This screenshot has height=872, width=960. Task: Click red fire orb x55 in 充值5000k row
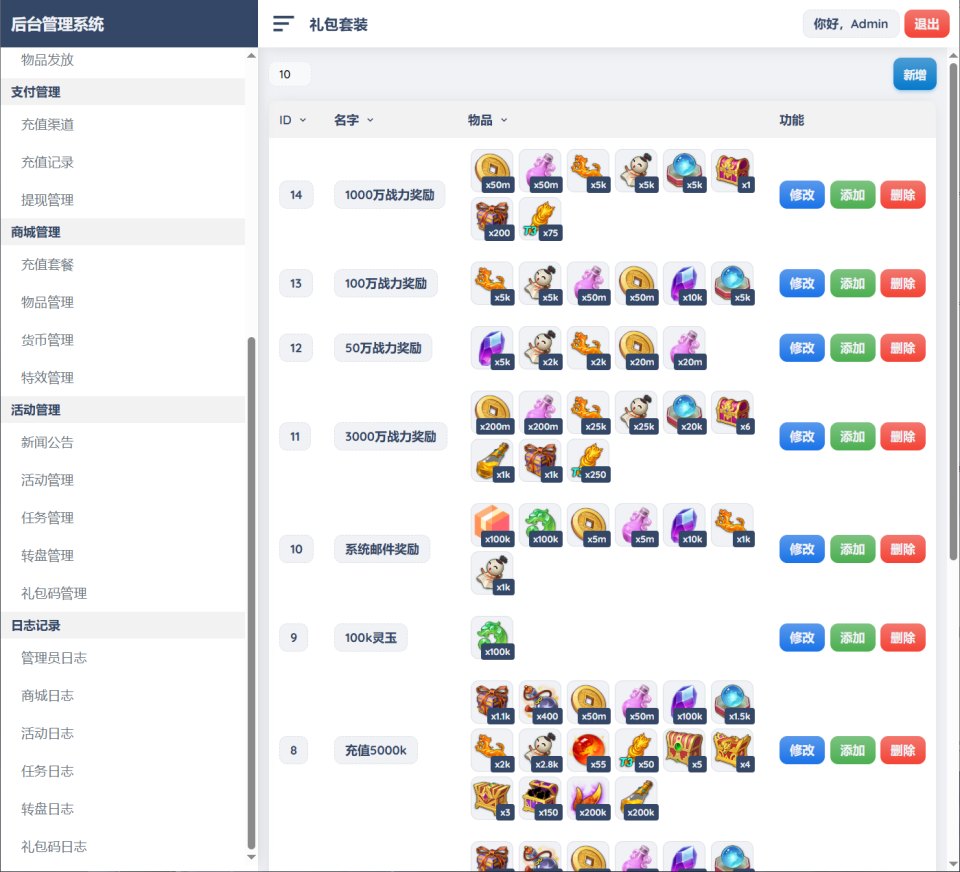tap(588, 750)
